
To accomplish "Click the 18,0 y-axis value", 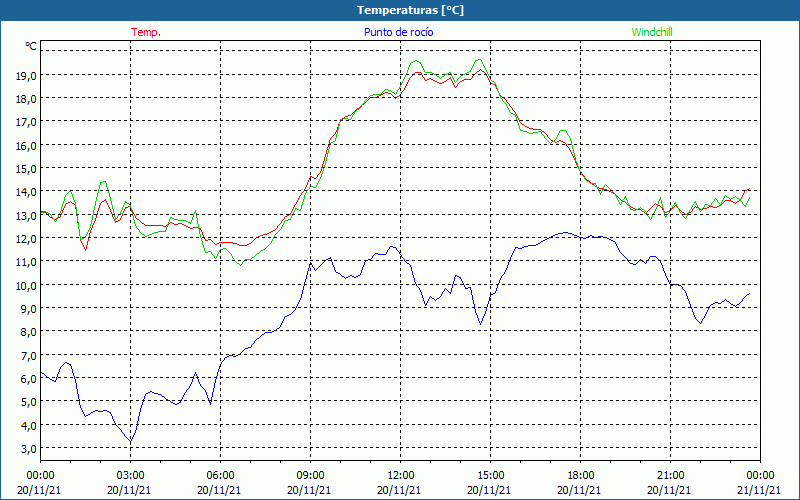I will click(x=27, y=99).
